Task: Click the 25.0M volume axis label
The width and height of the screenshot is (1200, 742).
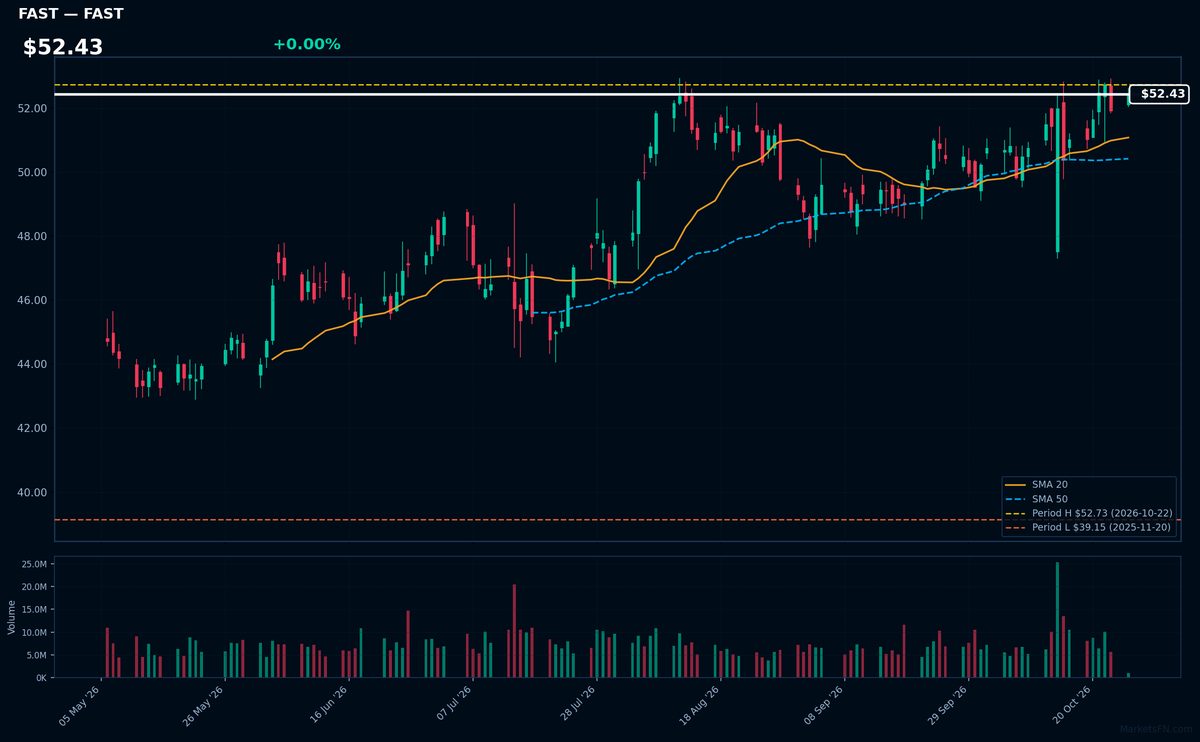Action: tap(35, 564)
